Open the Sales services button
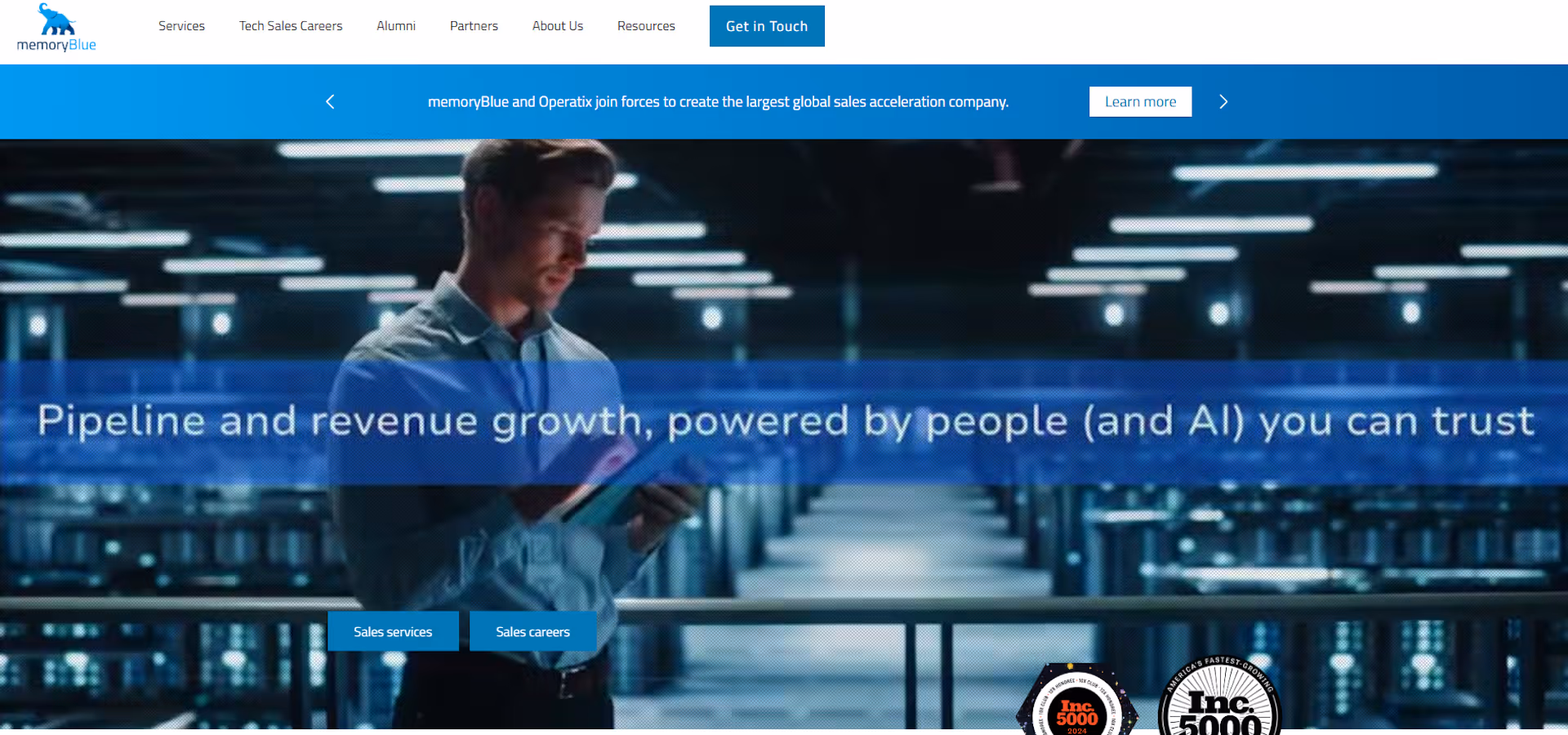The image size is (1568, 735). pyautogui.click(x=393, y=631)
